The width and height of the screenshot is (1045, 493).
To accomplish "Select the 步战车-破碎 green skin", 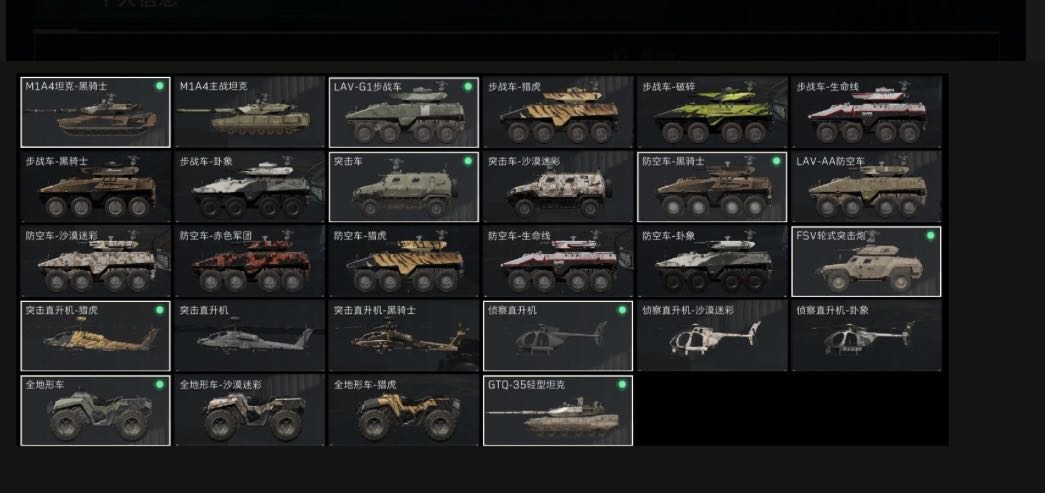I will 712,112.
